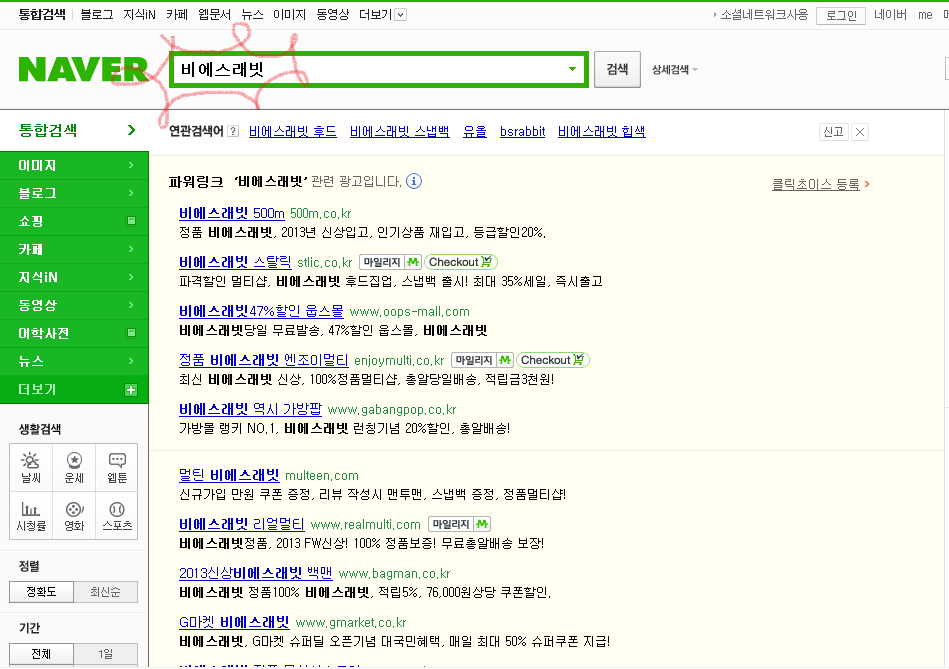The image size is (949, 669).
Task: Open 동영상 in green sidebar
Action: [74, 305]
